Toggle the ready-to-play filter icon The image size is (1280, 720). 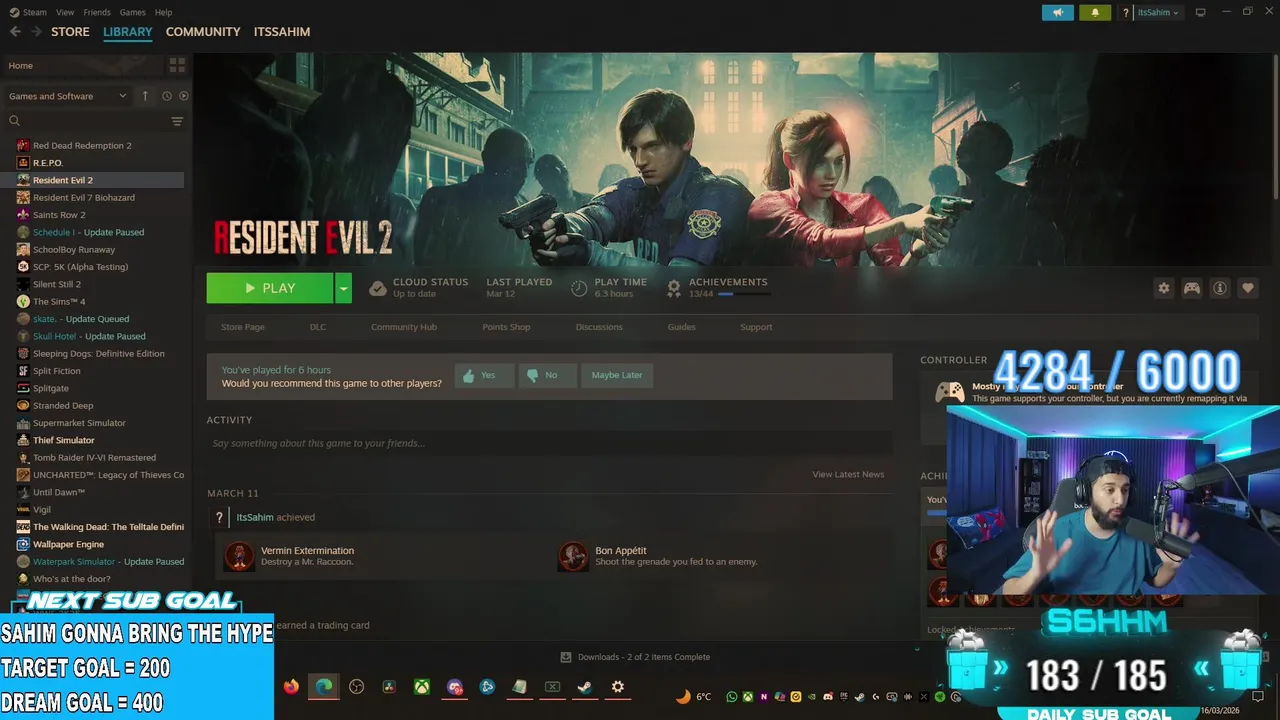coord(183,96)
